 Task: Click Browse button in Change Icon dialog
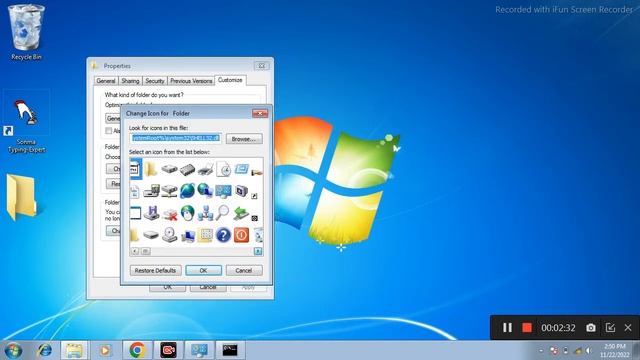coord(244,139)
